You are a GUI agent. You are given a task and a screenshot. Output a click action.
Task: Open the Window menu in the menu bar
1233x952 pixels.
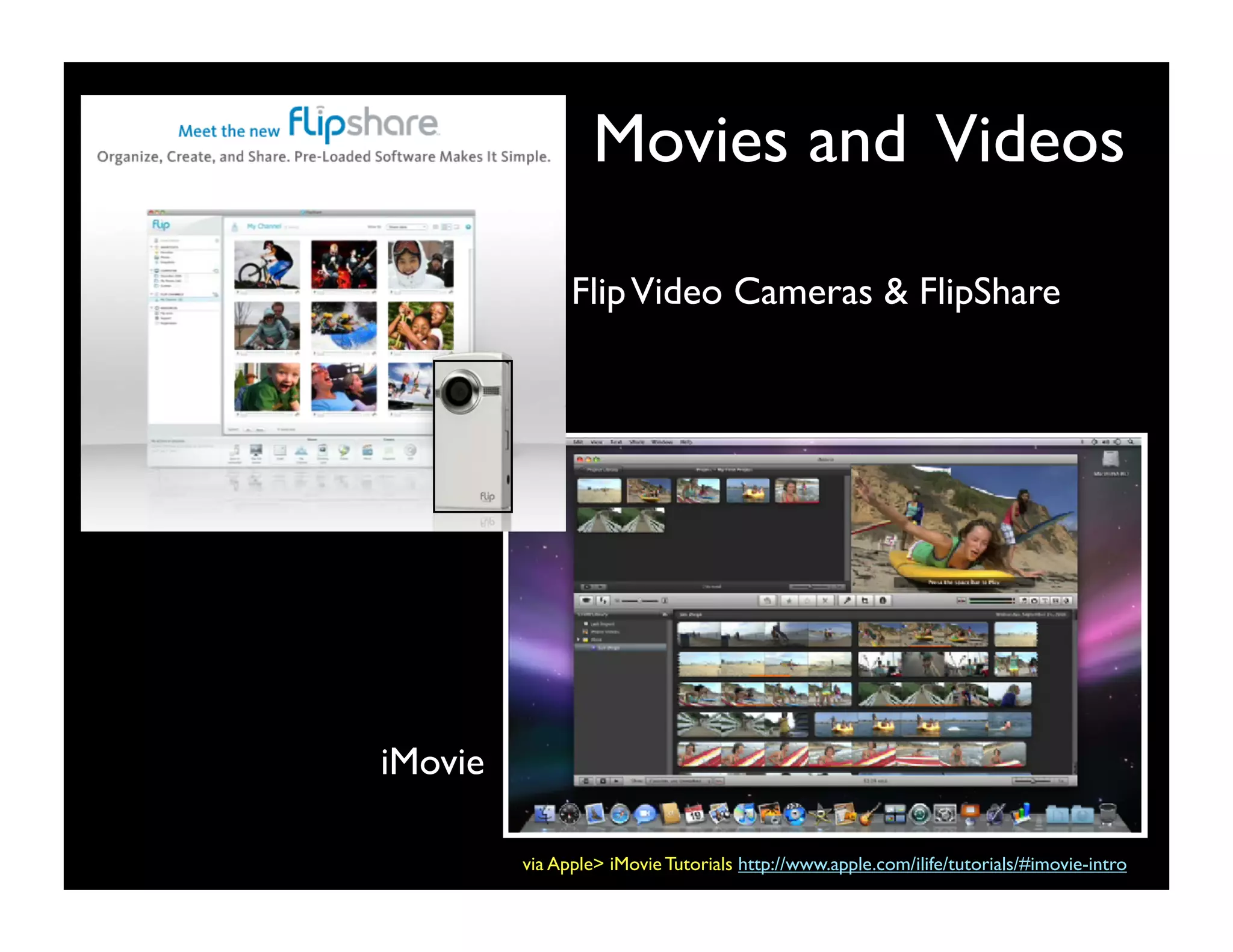662,442
